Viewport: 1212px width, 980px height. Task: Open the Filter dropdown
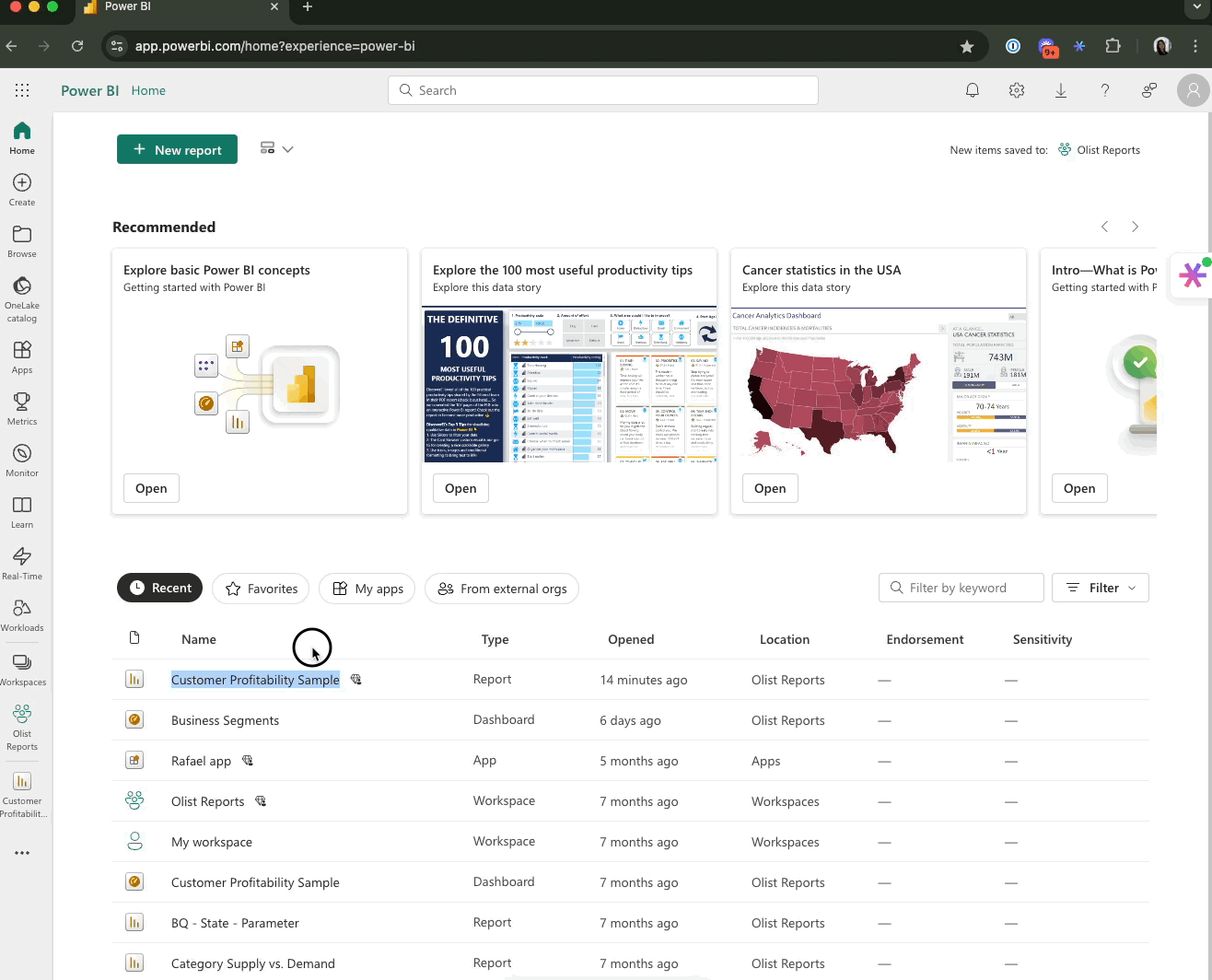(1100, 588)
